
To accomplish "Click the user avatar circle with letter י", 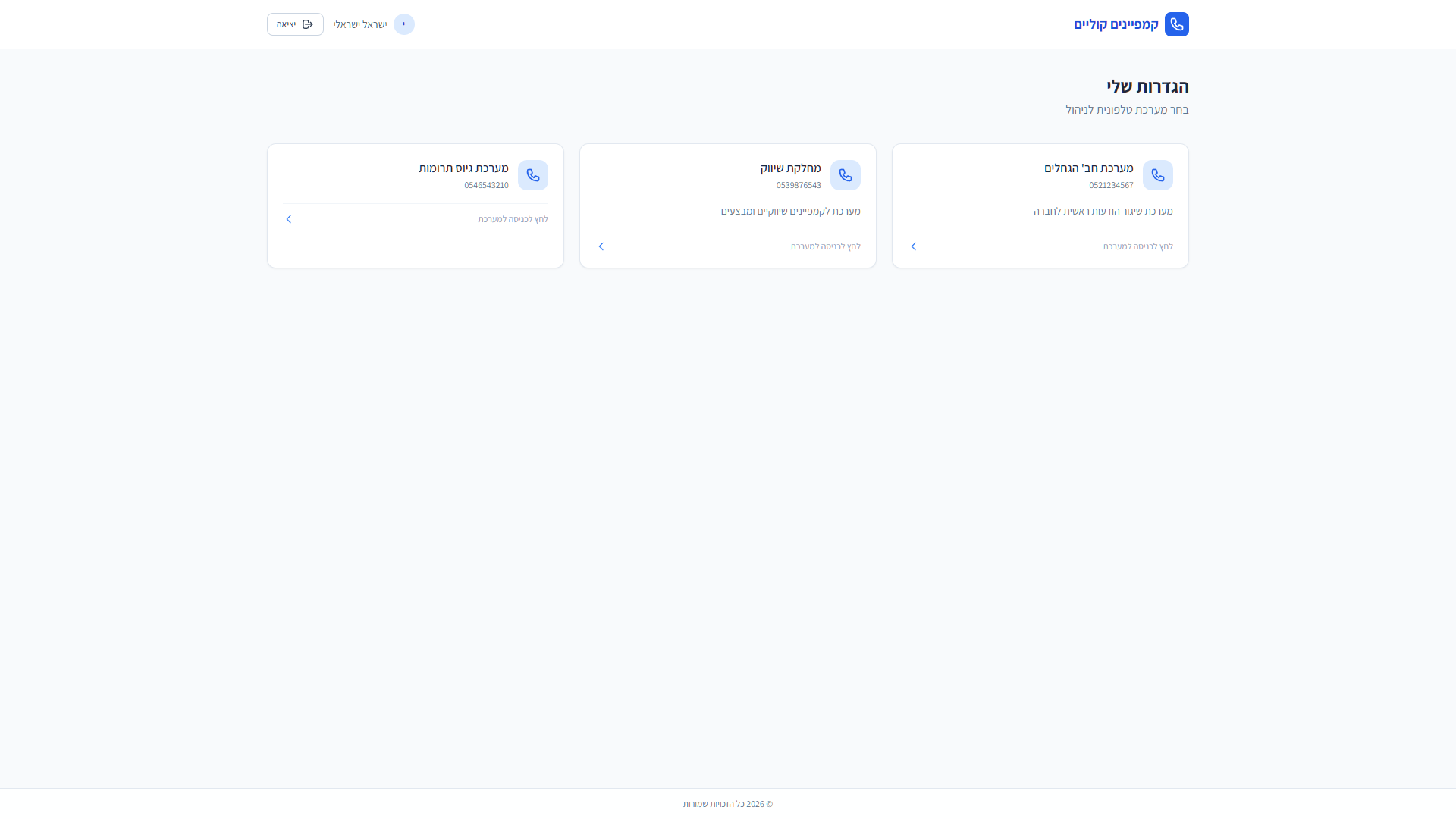I will click(x=403, y=24).
